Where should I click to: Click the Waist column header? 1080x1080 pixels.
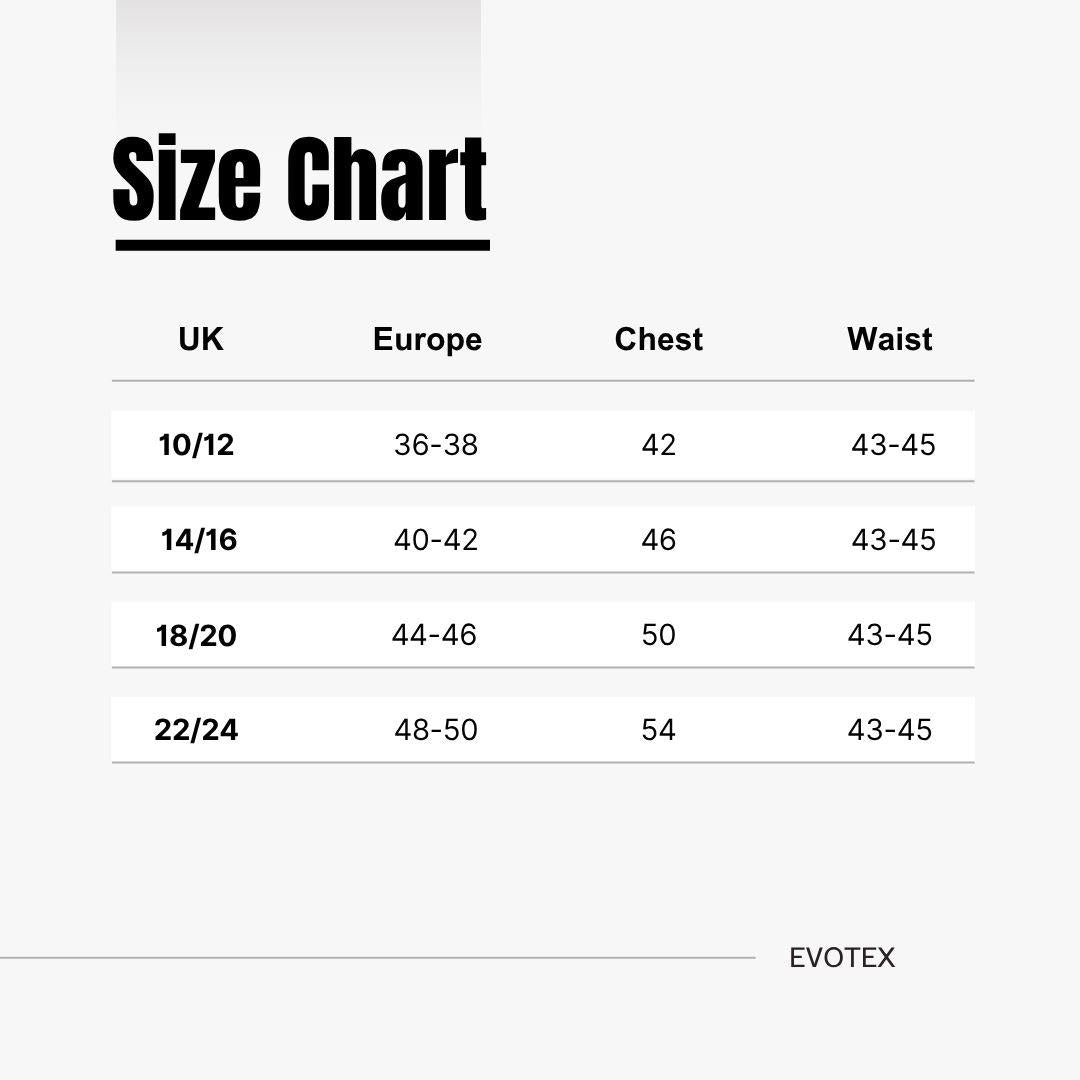[889, 339]
